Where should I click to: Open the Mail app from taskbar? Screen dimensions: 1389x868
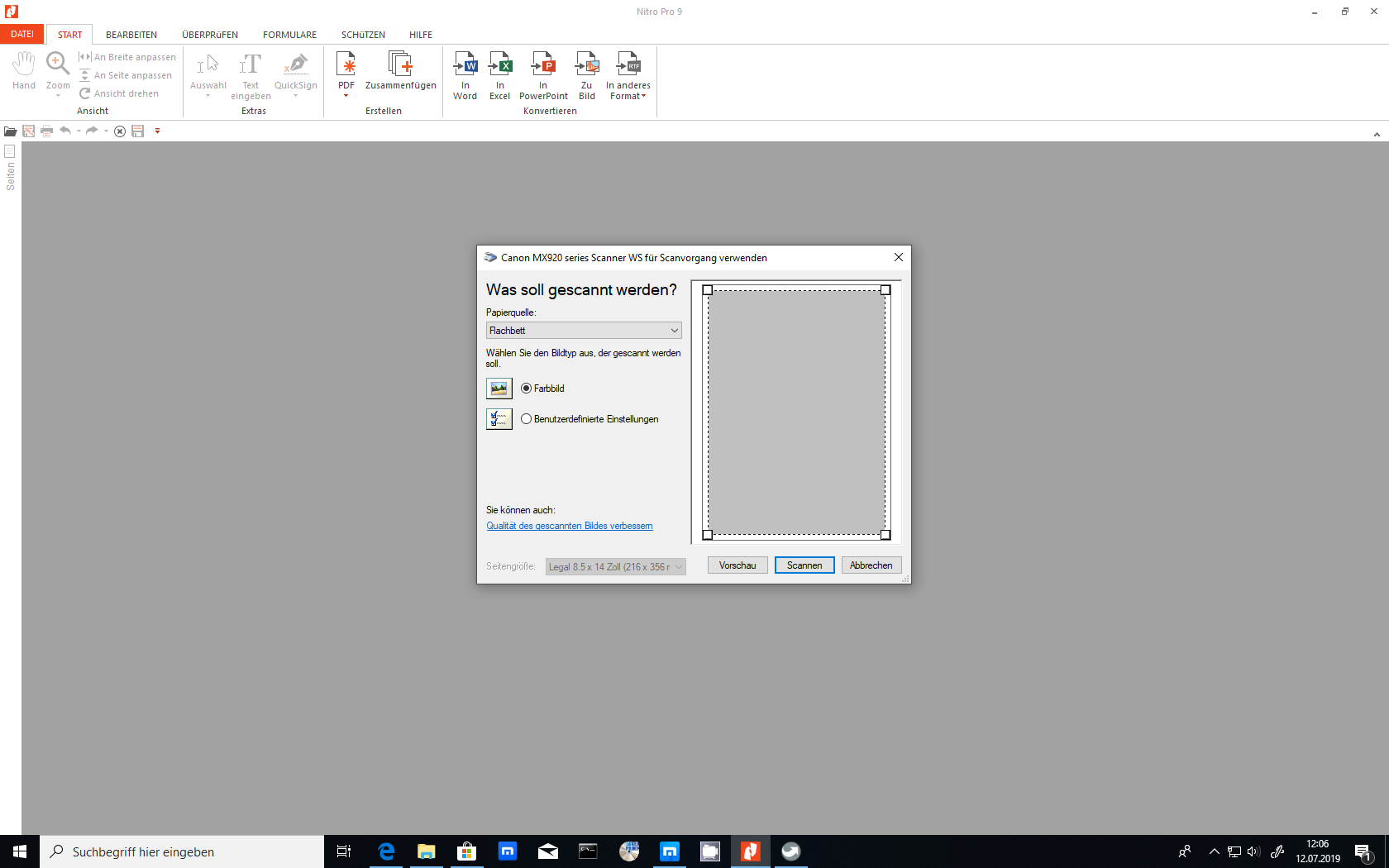point(548,851)
